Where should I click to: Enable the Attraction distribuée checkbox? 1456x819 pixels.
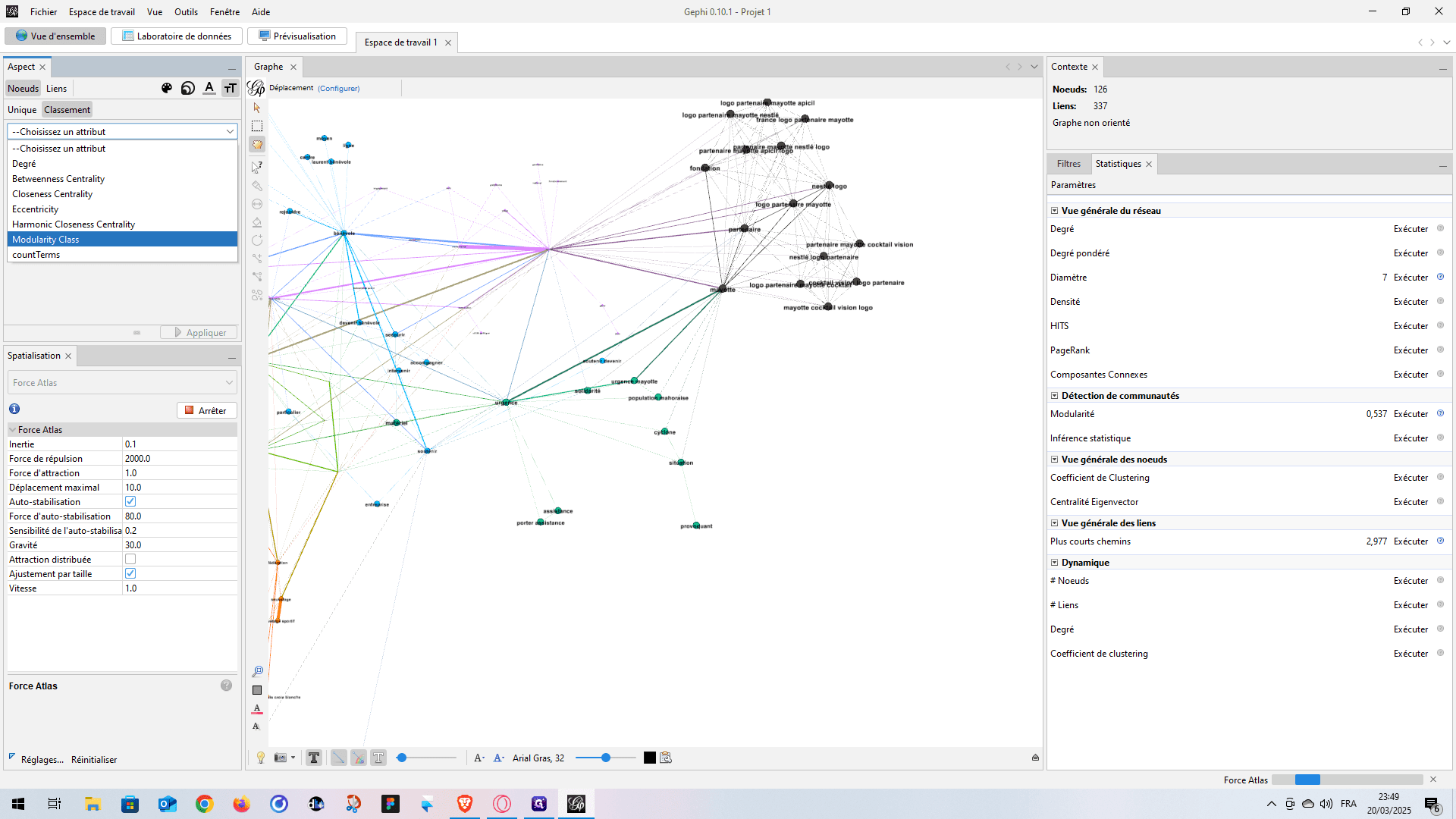[130, 559]
